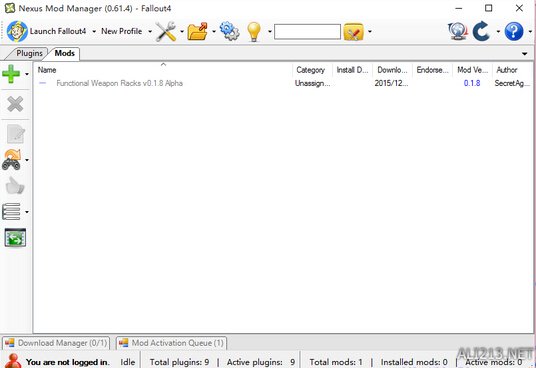Switch to the Plugins tab
The width and height of the screenshot is (536, 368).
tap(29, 53)
